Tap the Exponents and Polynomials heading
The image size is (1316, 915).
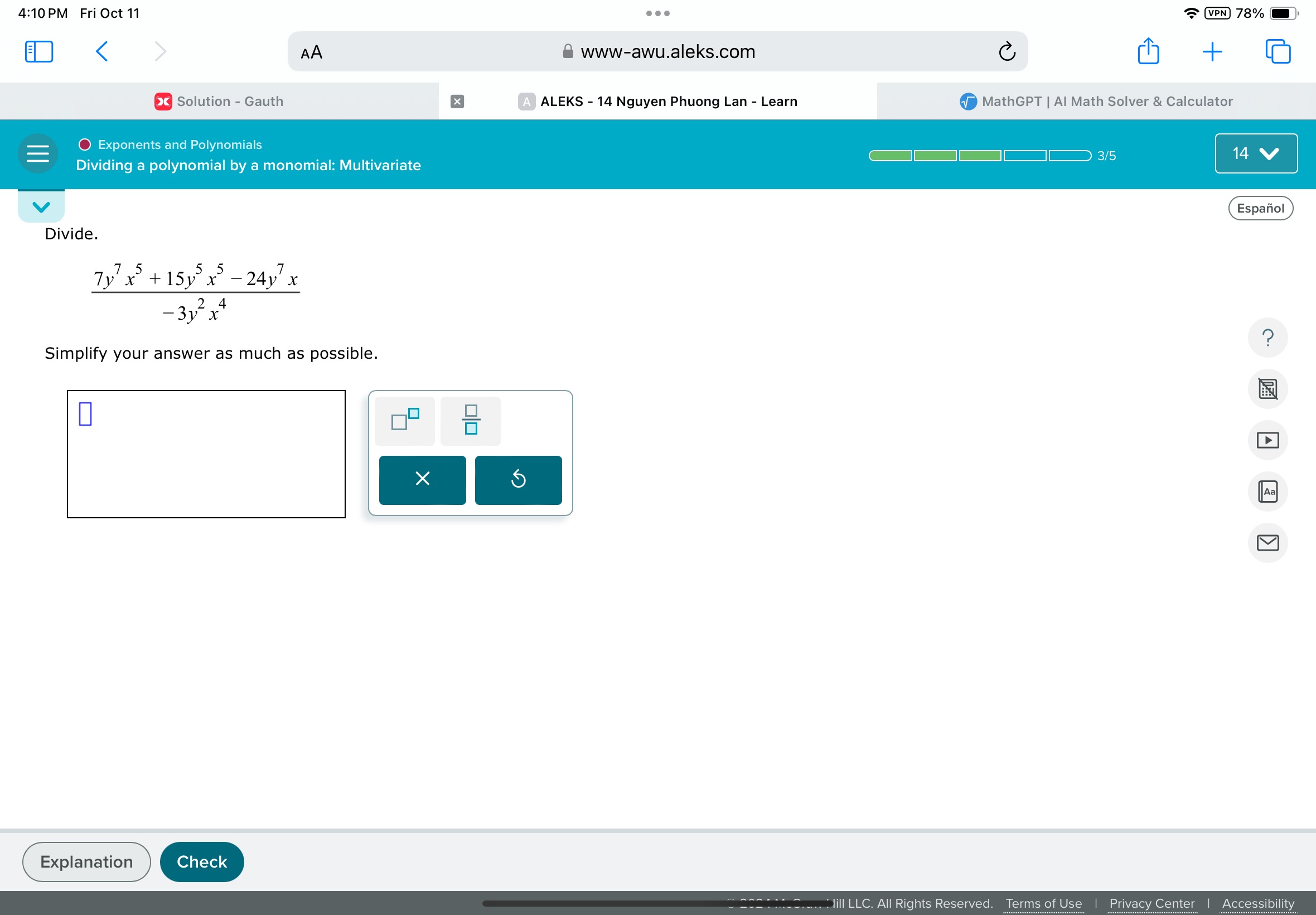click(x=180, y=145)
